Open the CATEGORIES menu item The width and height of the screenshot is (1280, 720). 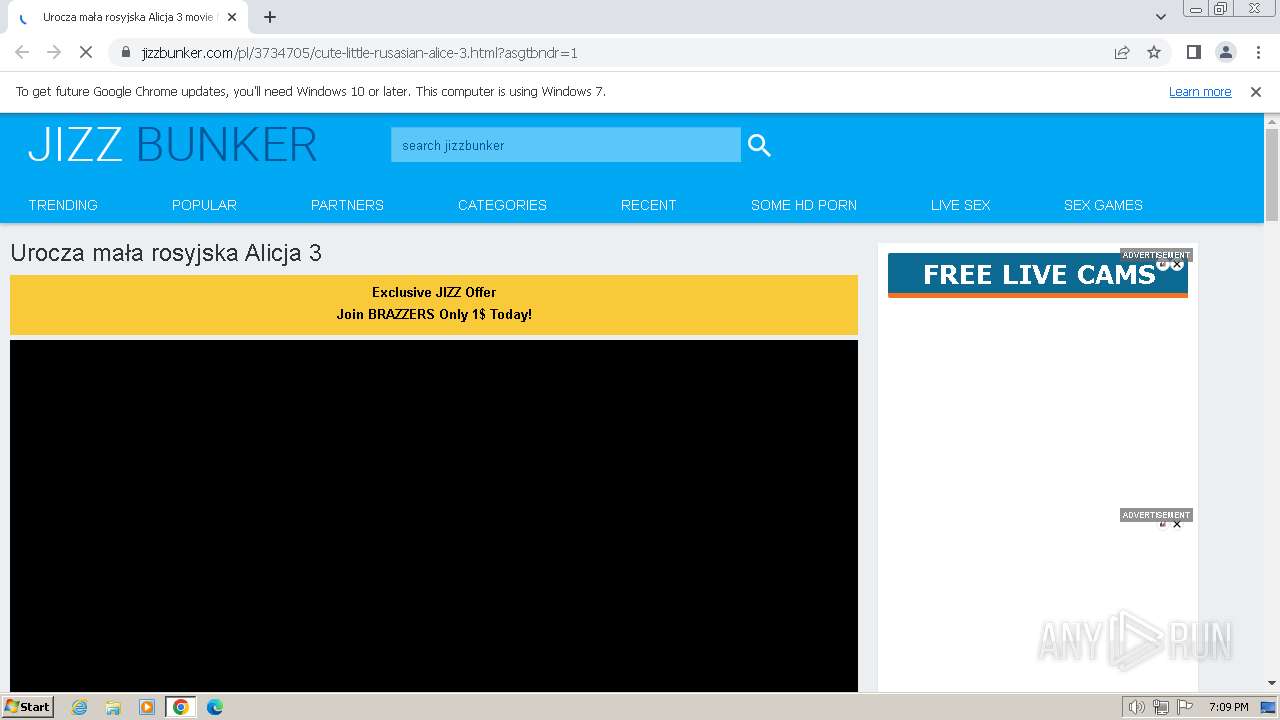[502, 205]
